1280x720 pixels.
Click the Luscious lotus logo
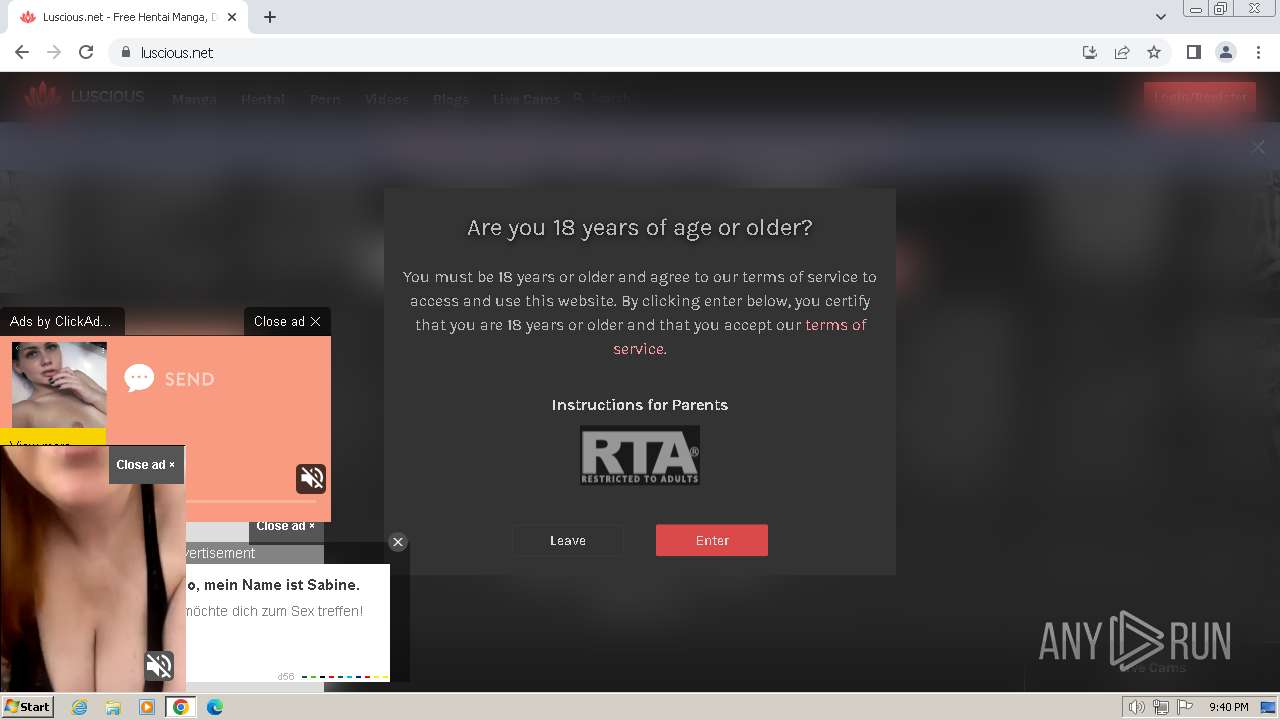[x=43, y=97]
